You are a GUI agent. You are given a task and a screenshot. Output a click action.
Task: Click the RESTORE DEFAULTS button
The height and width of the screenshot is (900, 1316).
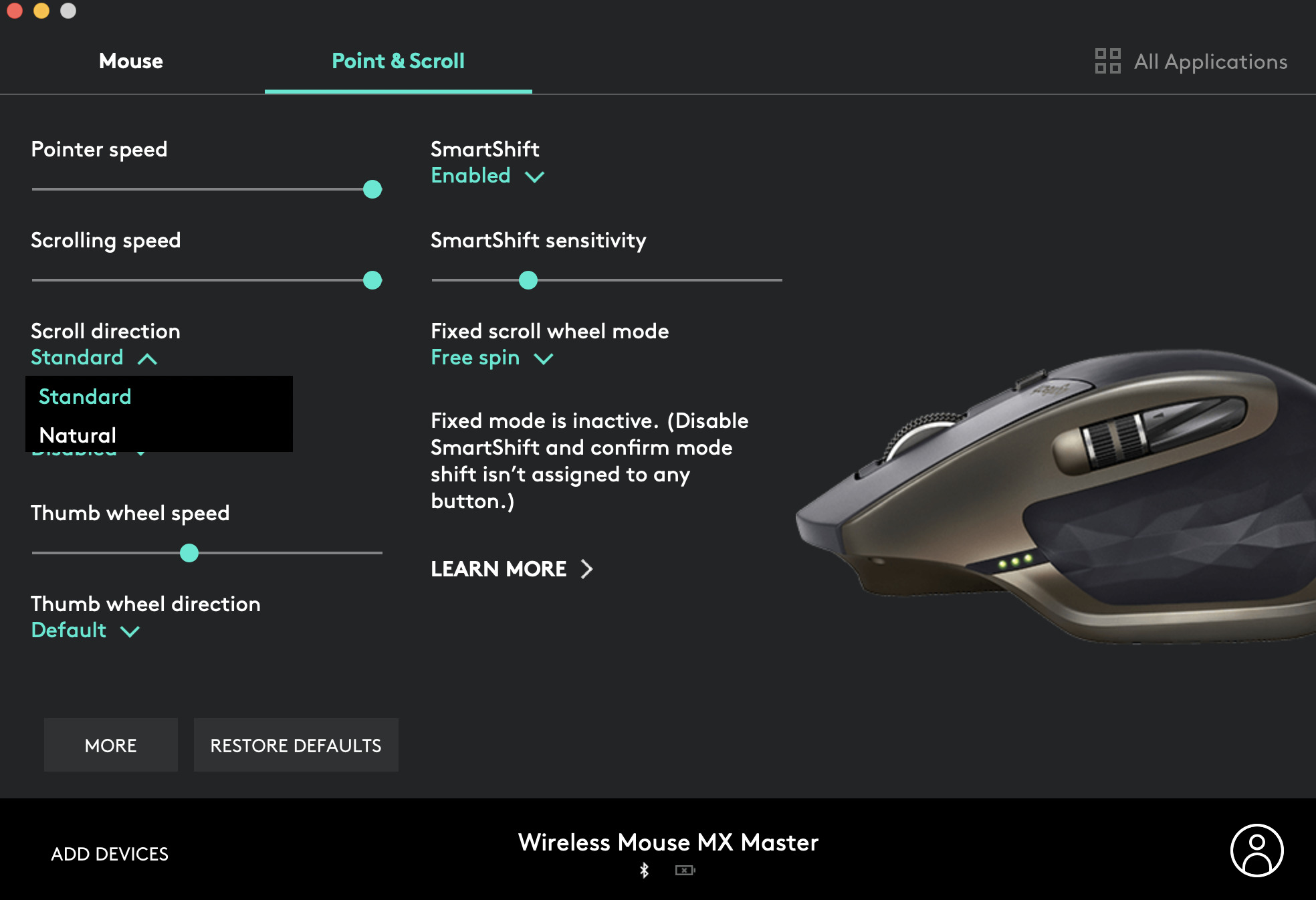pyautogui.click(x=295, y=744)
